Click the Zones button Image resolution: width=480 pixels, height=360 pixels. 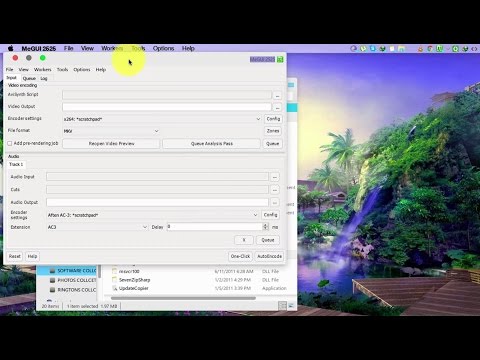click(x=273, y=131)
